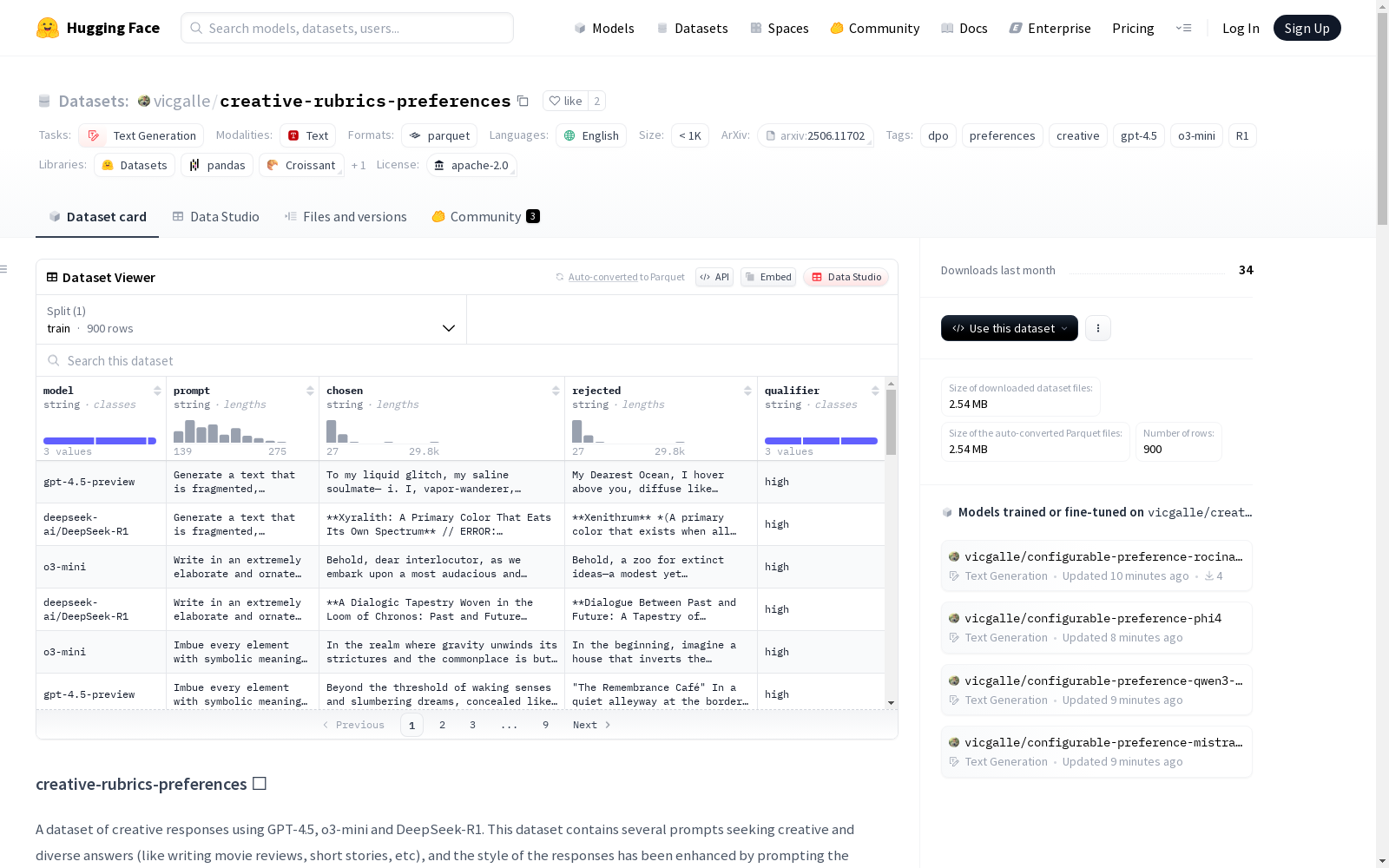The height and width of the screenshot is (868, 1389).
Task: Open the navigation overflow menu icon
Action: 1183,28
